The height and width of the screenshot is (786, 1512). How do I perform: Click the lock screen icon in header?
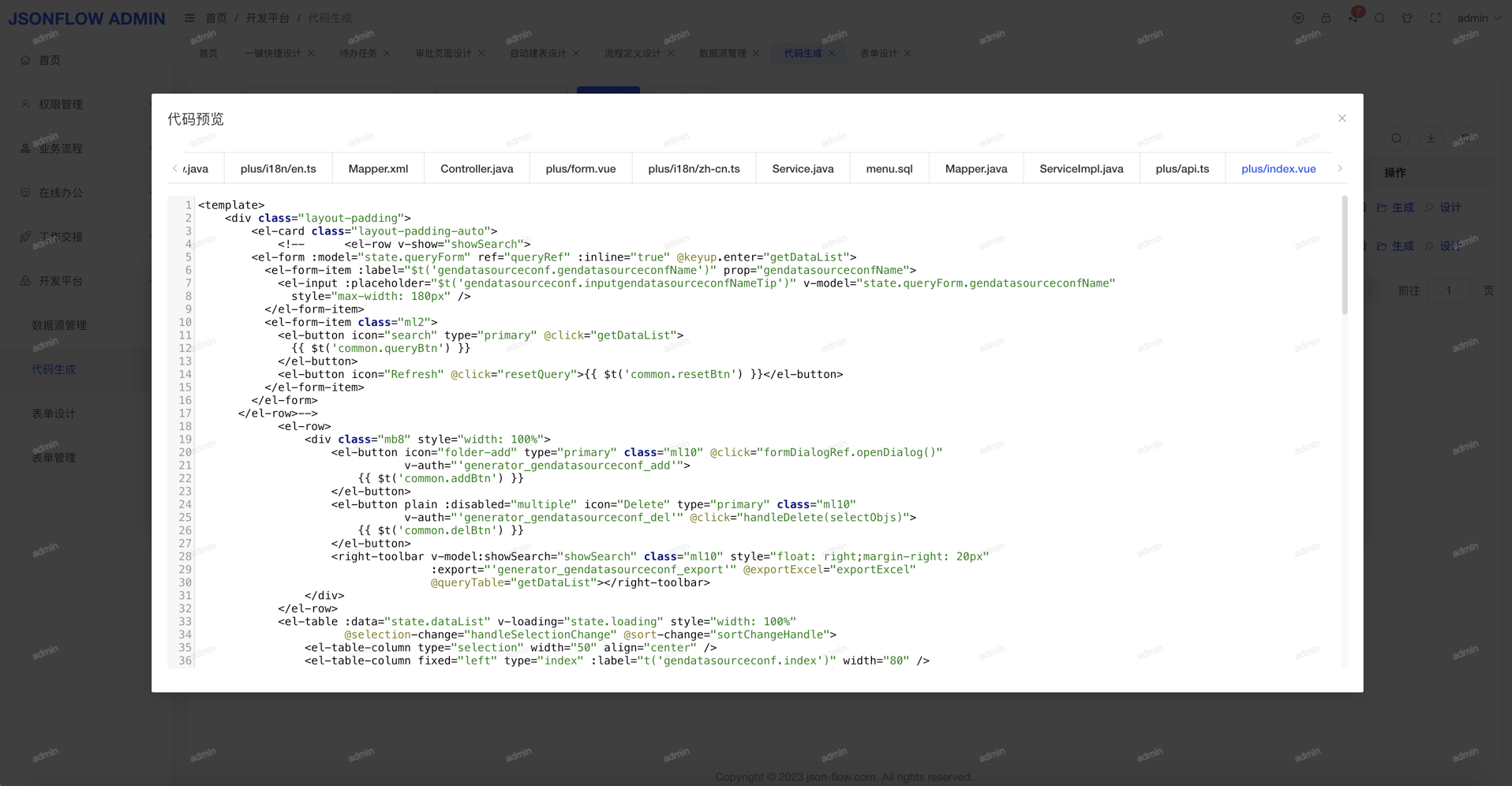pyautogui.click(x=1326, y=18)
